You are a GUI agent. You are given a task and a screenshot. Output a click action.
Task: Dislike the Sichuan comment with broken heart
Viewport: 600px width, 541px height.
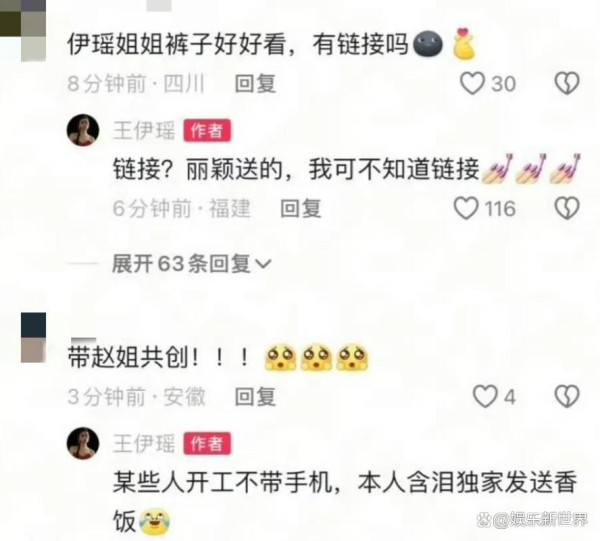567,84
